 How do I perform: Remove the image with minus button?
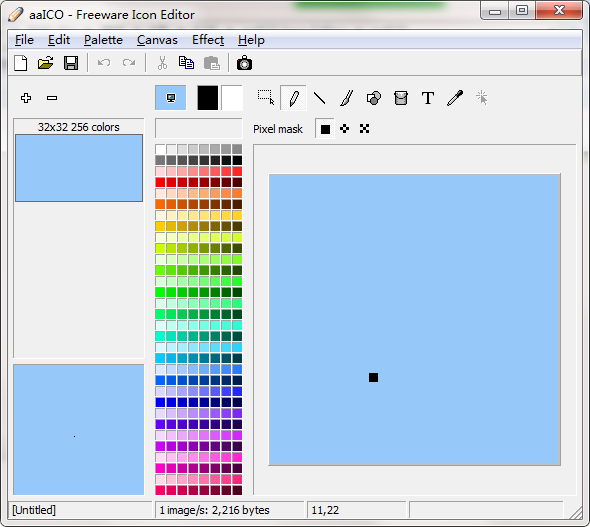point(52,98)
